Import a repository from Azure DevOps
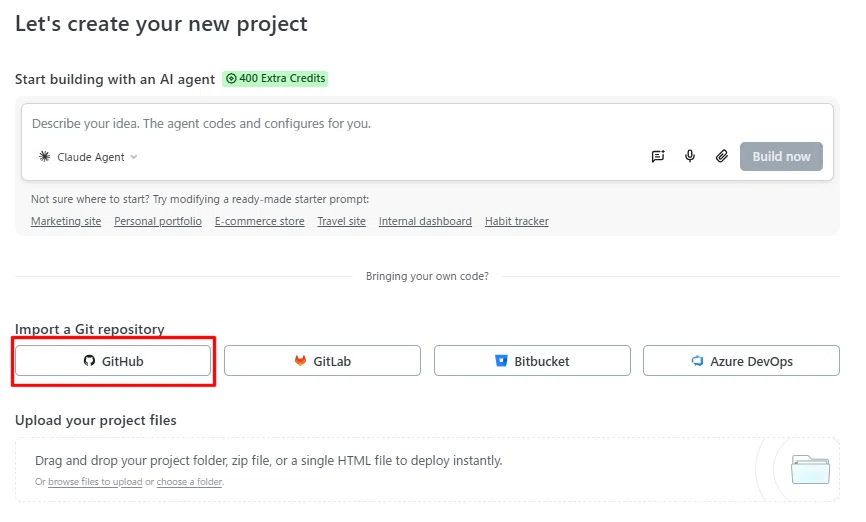The image size is (866, 522). 741,361
